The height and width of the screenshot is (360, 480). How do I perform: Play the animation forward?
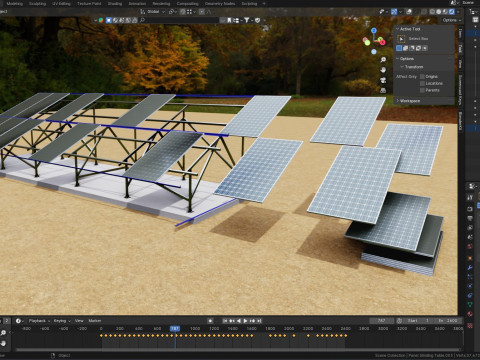click(x=246, y=321)
